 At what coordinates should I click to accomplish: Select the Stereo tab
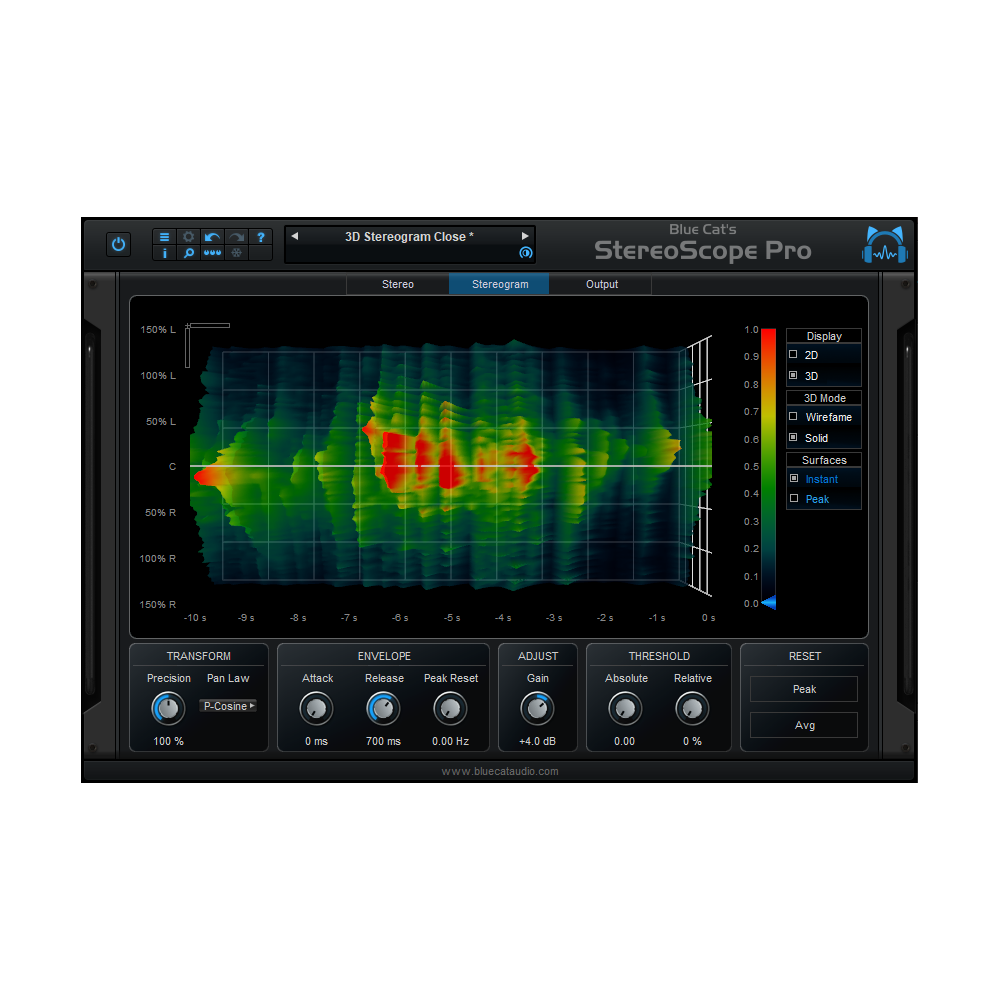(397, 284)
